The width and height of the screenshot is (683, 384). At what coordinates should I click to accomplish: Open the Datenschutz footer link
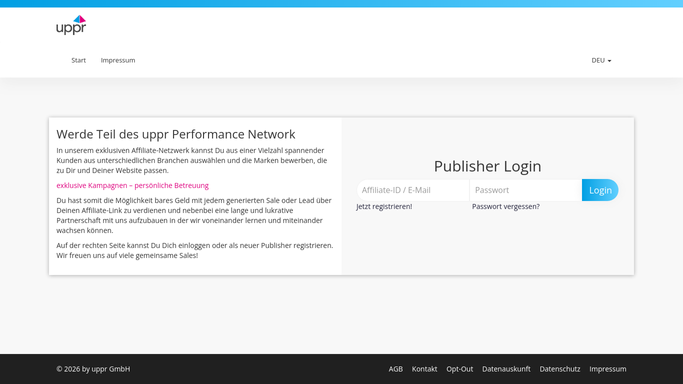560,369
